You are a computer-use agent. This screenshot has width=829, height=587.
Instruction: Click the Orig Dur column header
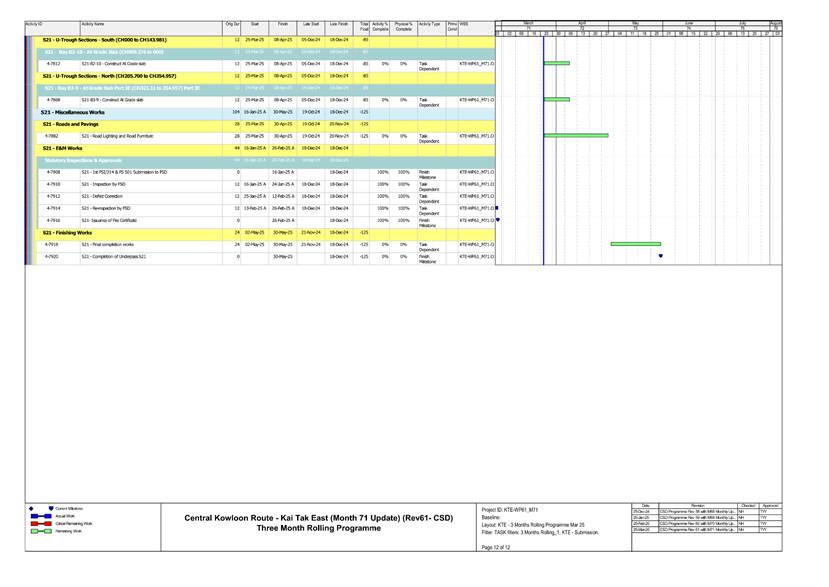[232, 24]
